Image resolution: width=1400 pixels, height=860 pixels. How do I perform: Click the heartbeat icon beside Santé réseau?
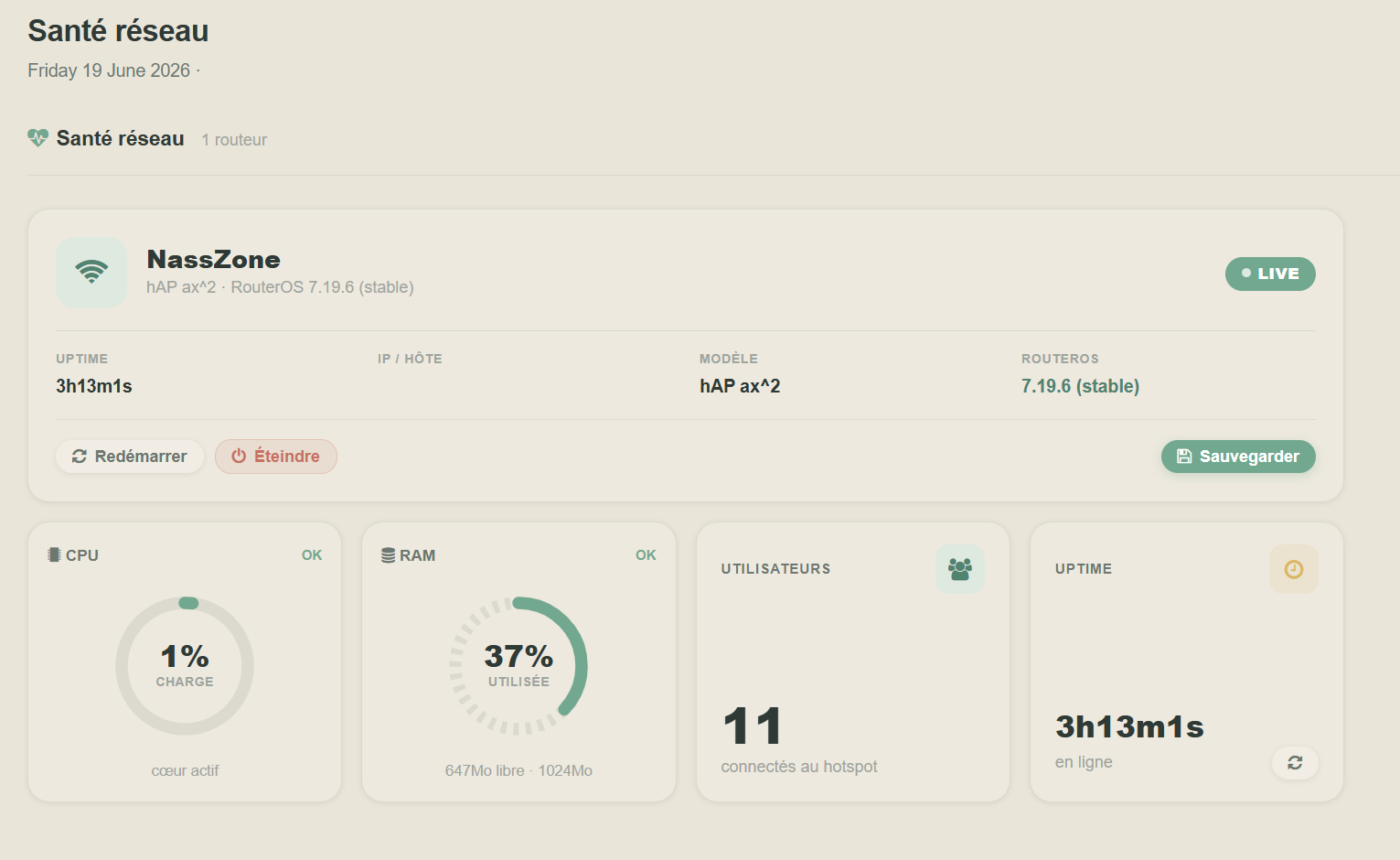tap(37, 138)
